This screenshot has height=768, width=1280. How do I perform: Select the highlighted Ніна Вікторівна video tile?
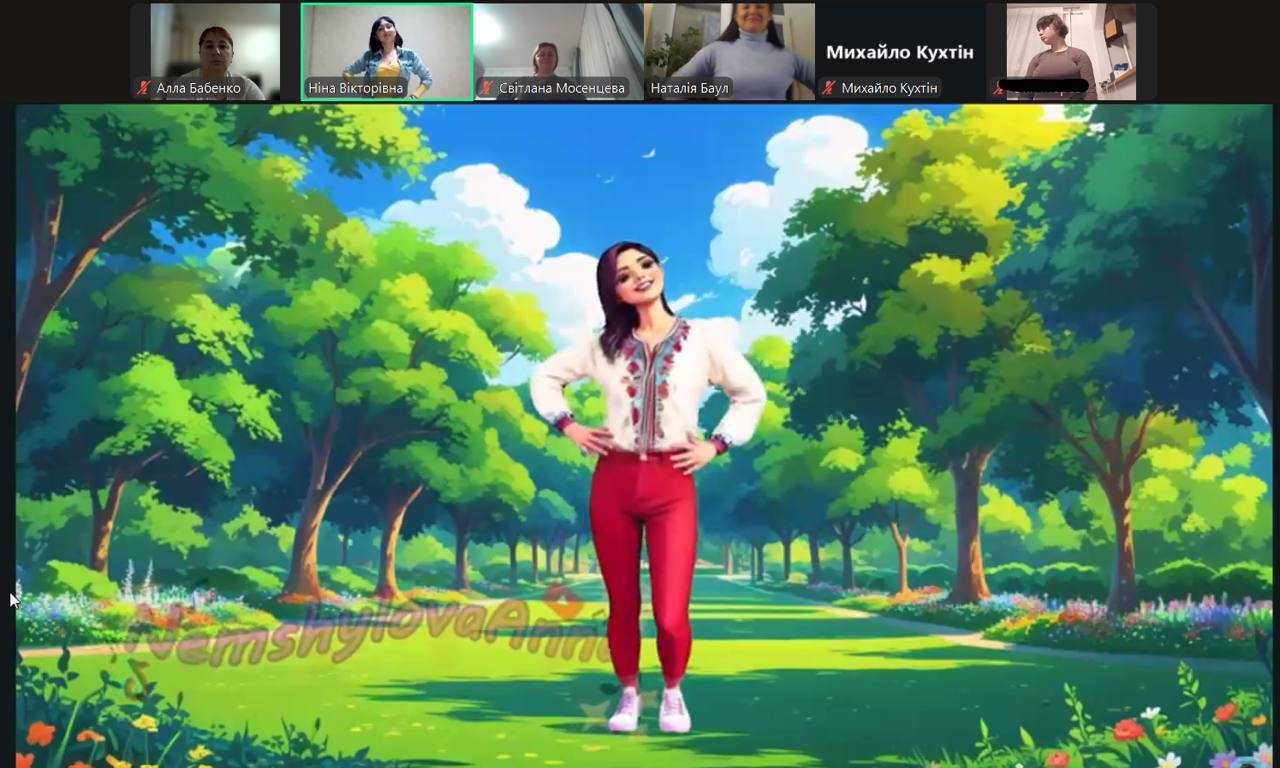[x=387, y=45]
